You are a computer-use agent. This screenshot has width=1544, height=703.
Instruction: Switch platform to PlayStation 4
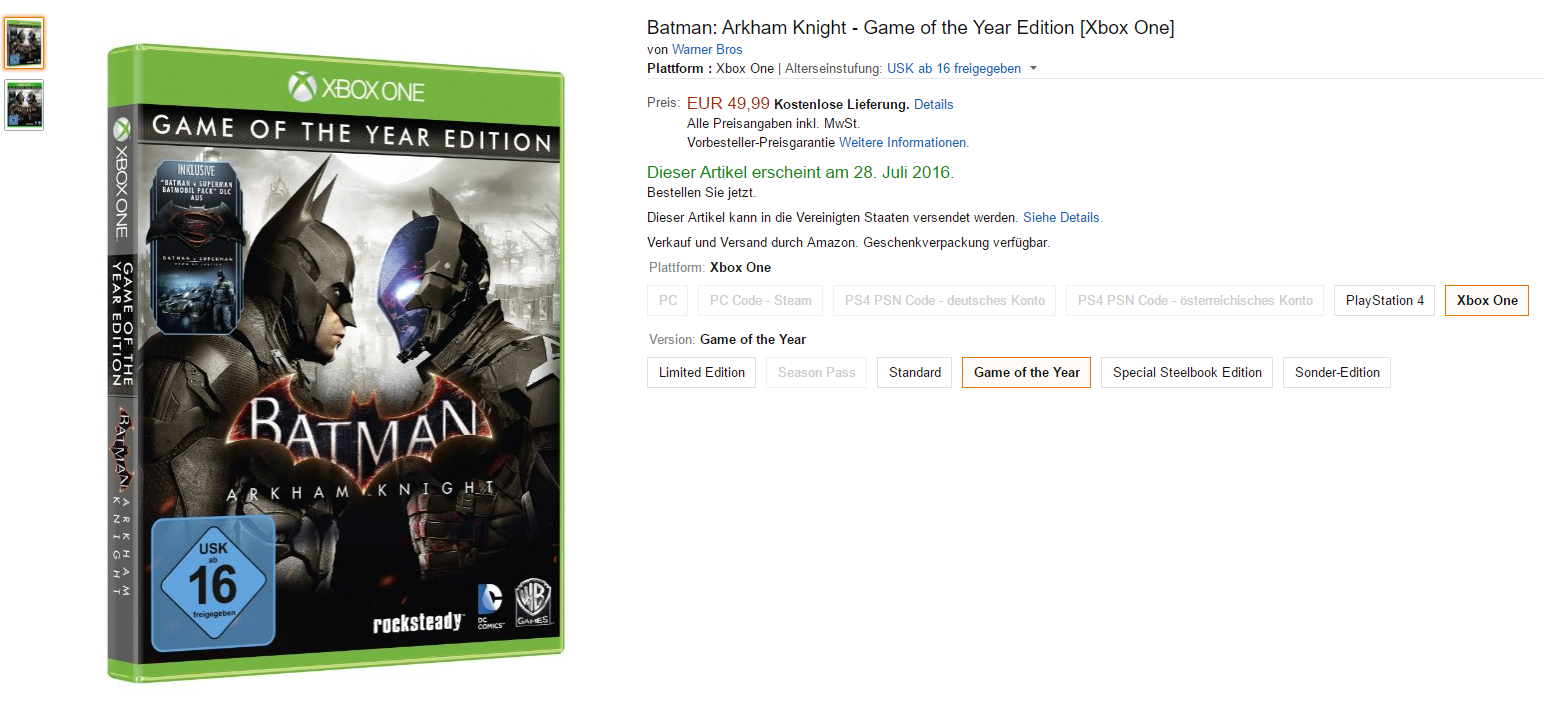pos(1385,300)
